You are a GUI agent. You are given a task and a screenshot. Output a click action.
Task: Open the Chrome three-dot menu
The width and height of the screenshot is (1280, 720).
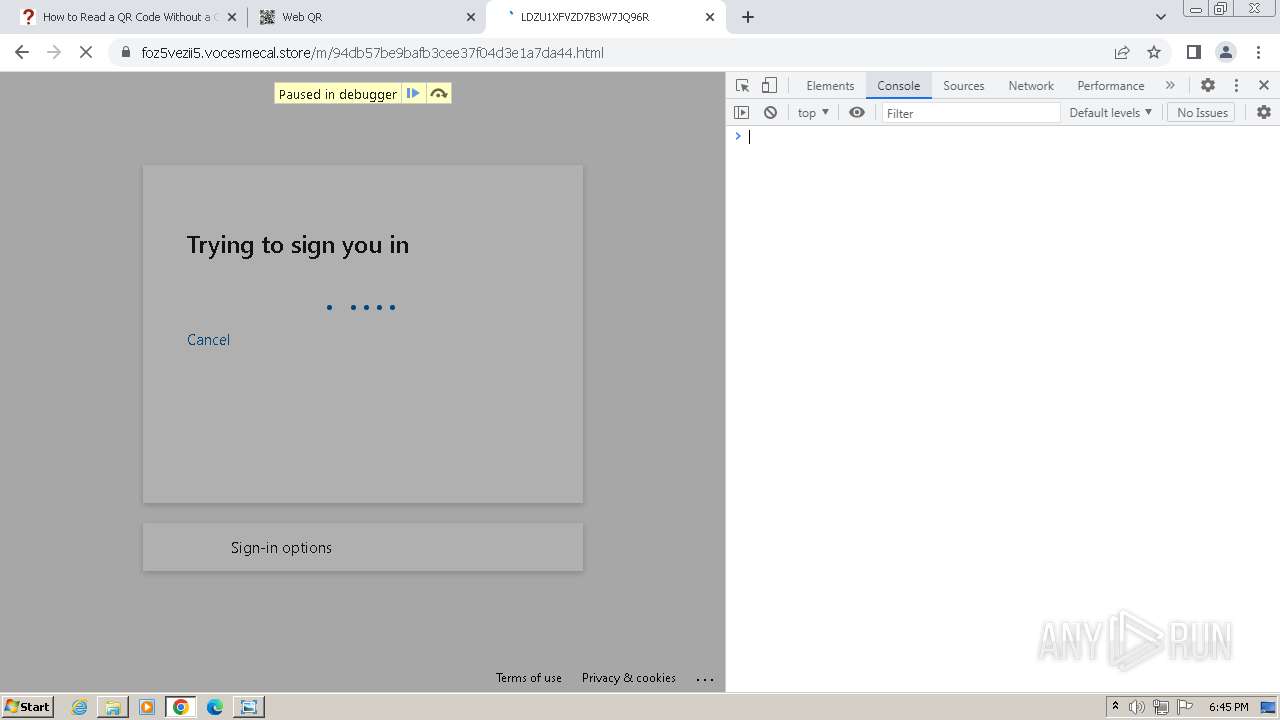click(1258, 52)
